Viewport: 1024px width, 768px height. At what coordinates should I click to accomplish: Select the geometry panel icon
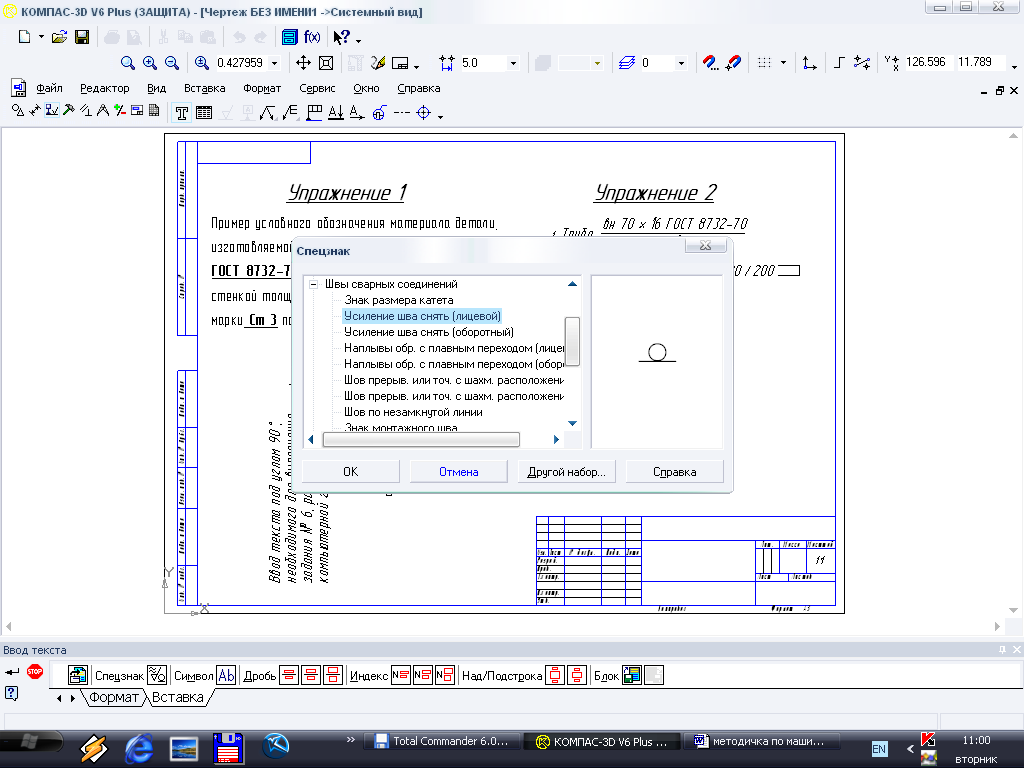(x=18, y=110)
